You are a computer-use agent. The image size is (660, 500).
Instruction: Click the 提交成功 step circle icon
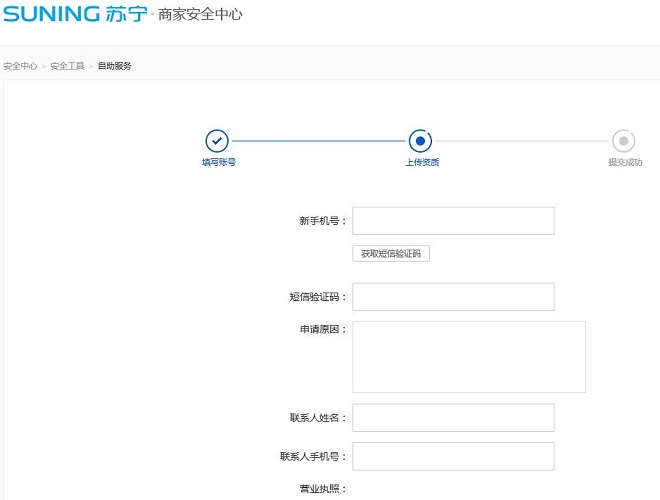click(624, 141)
